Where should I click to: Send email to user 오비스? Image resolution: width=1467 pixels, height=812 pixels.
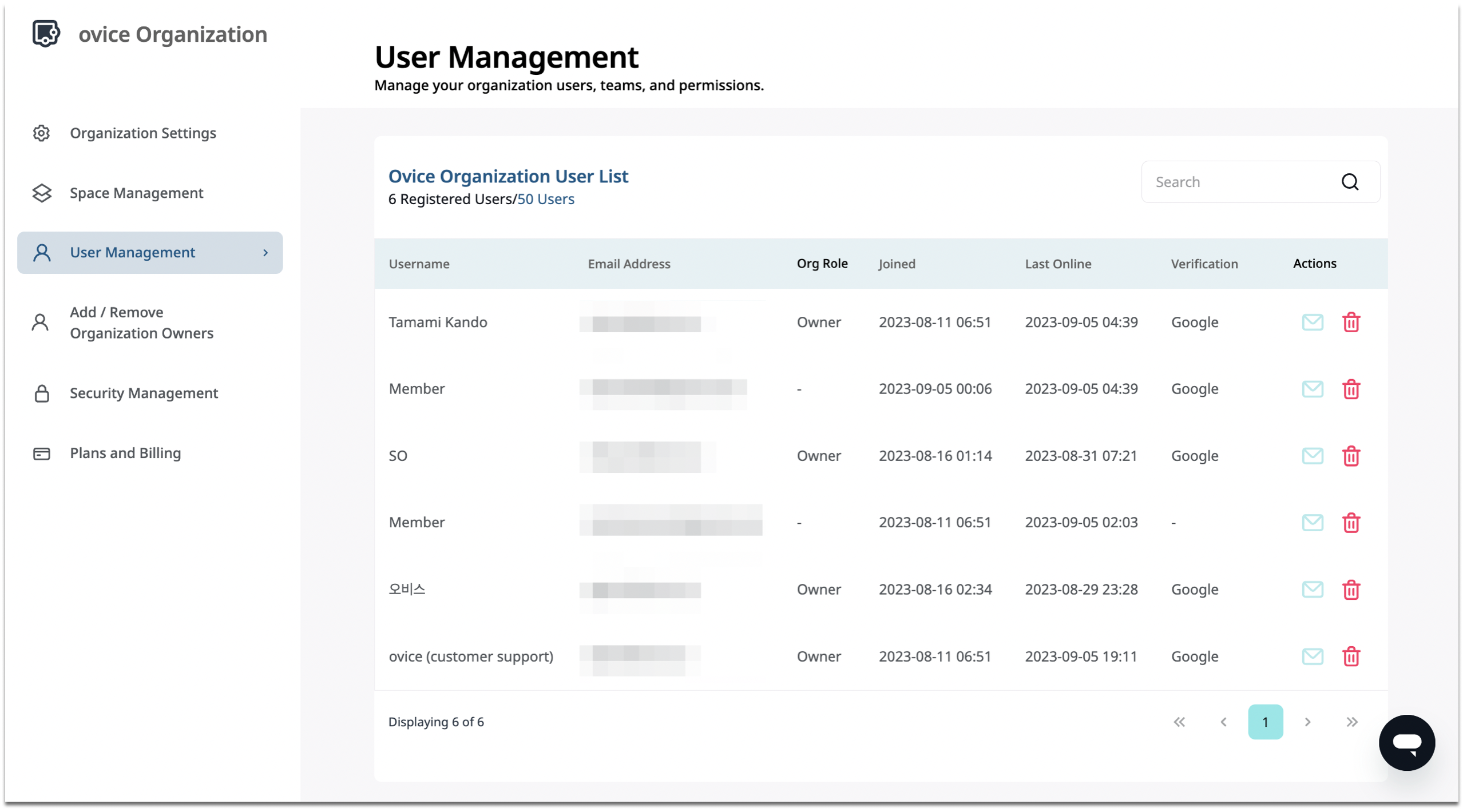tap(1312, 590)
